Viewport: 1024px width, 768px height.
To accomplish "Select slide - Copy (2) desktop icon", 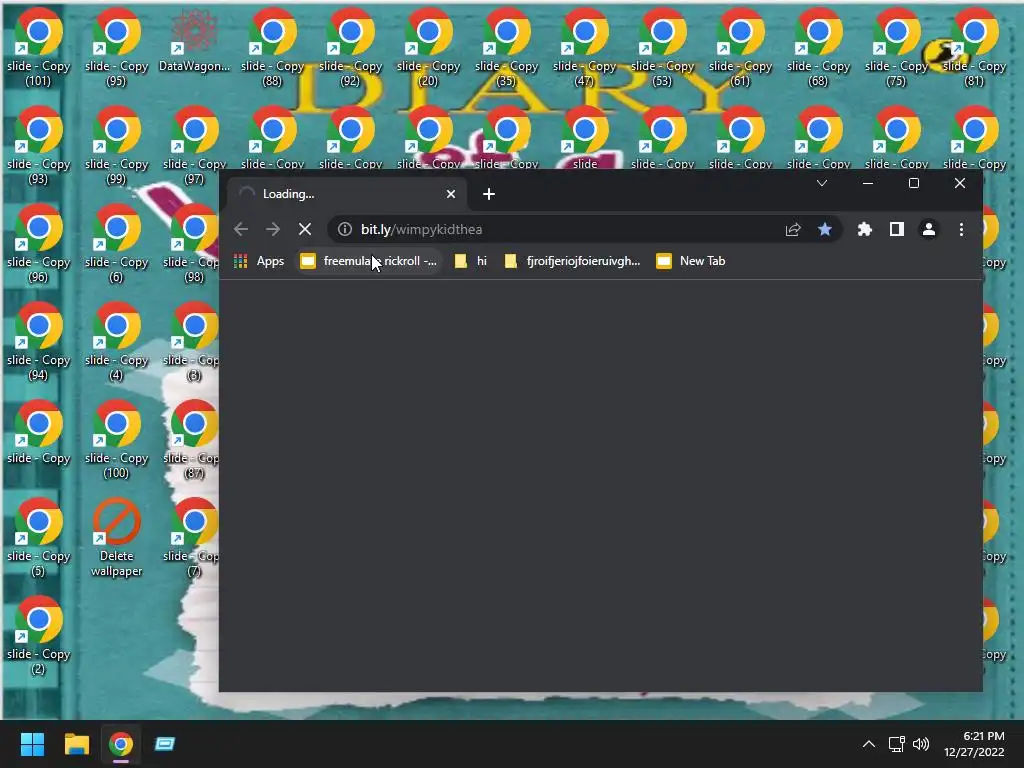I will pyautogui.click(x=39, y=635).
